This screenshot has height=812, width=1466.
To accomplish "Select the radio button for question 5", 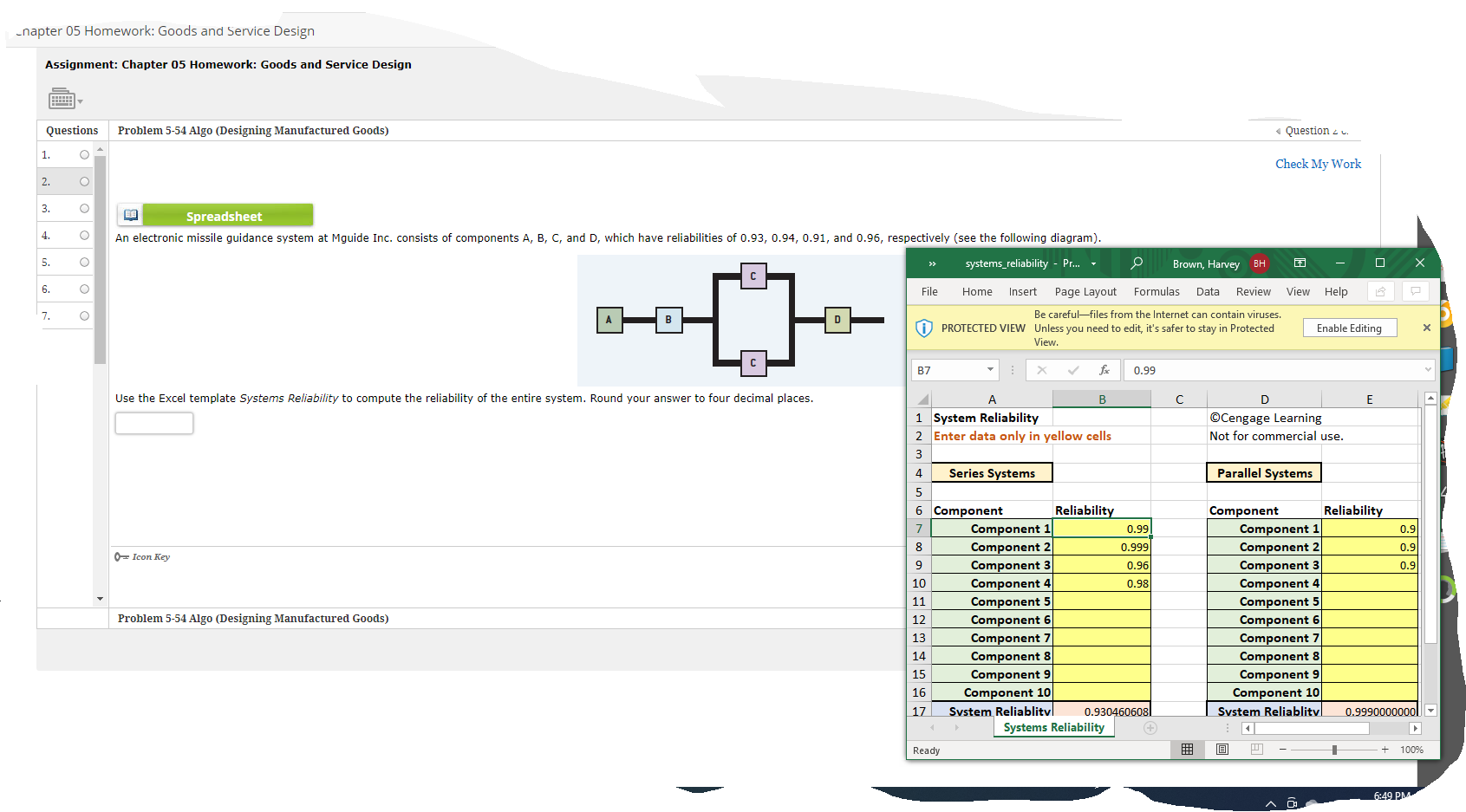I will tap(84, 263).
